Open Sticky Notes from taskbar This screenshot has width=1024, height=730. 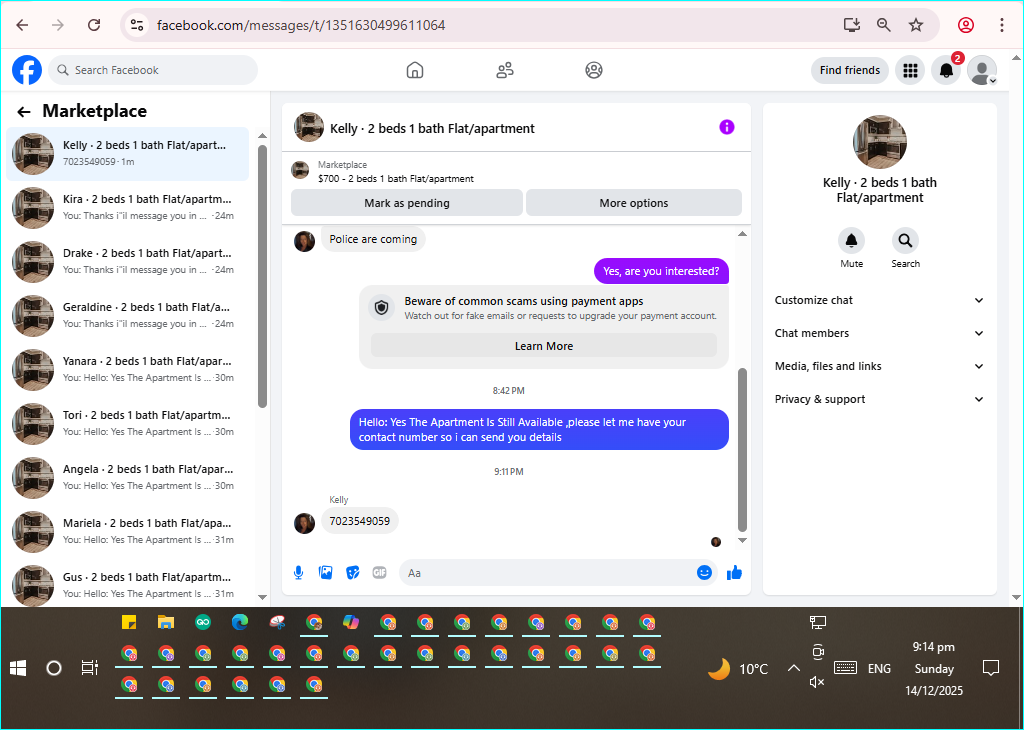tap(129, 622)
